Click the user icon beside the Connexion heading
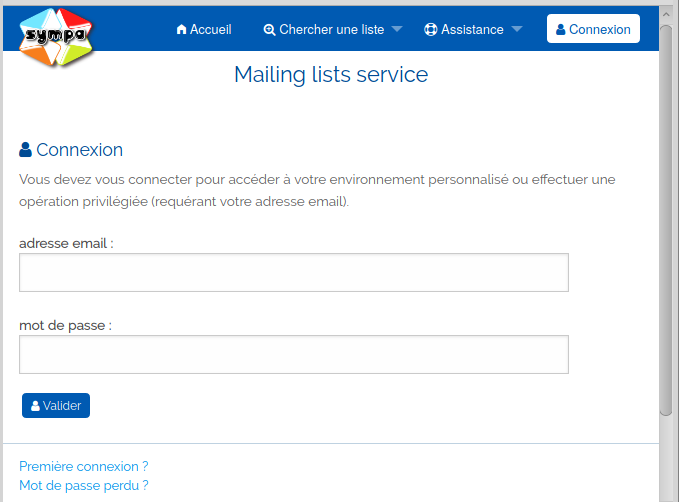 click(x=26, y=150)
